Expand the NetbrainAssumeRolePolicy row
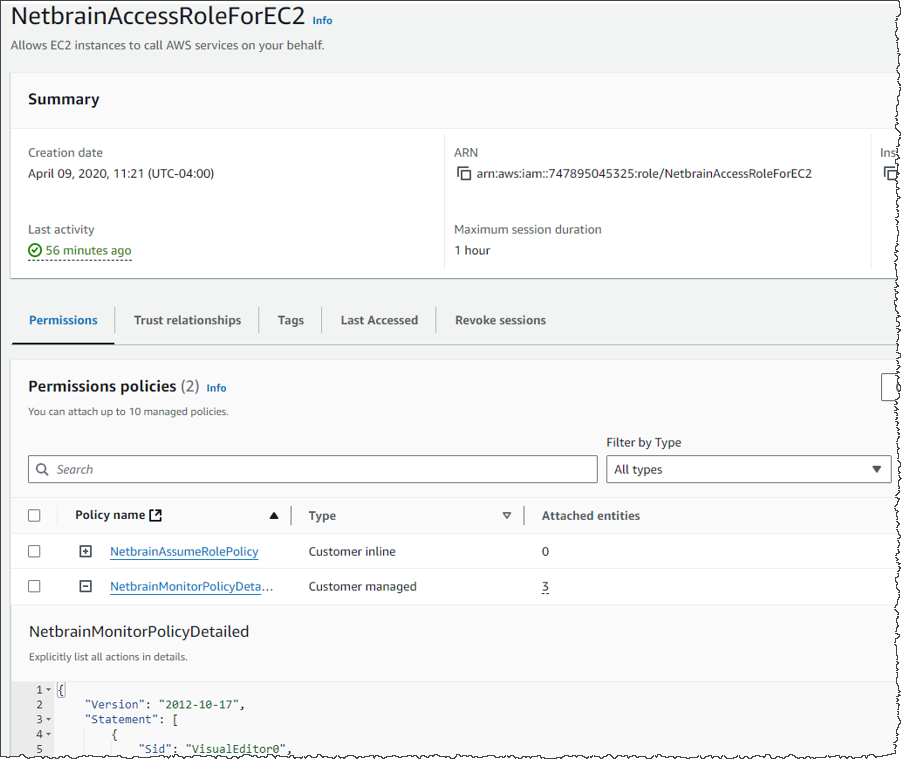This screenshot has width=902, height=759. [86, 552]
